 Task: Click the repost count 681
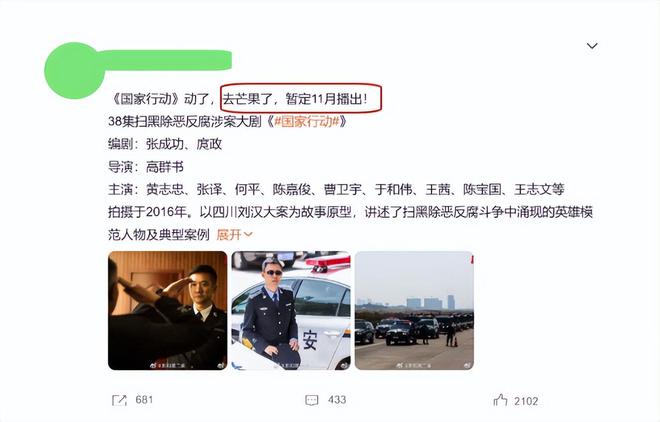[x=144, y=400]
